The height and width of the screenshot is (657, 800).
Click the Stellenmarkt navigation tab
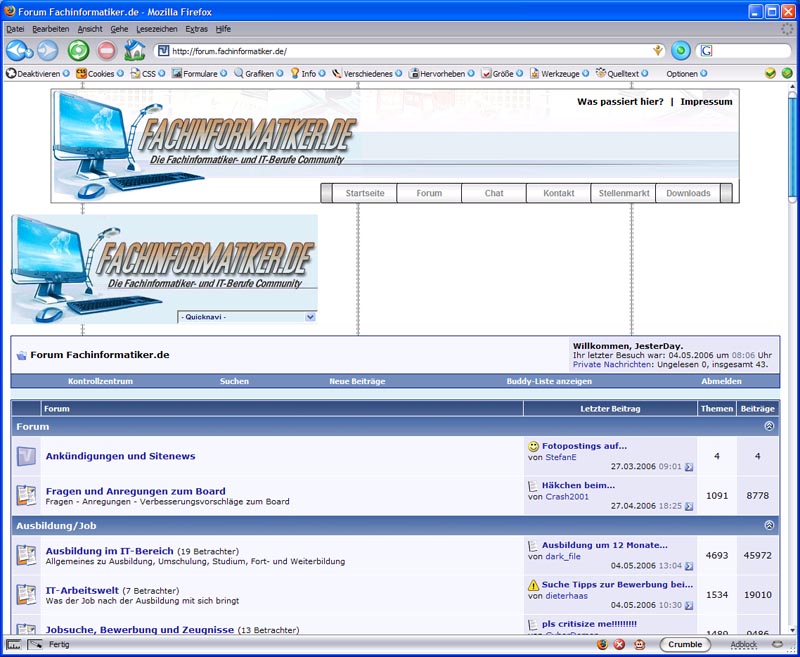click(x=623, y=193)
